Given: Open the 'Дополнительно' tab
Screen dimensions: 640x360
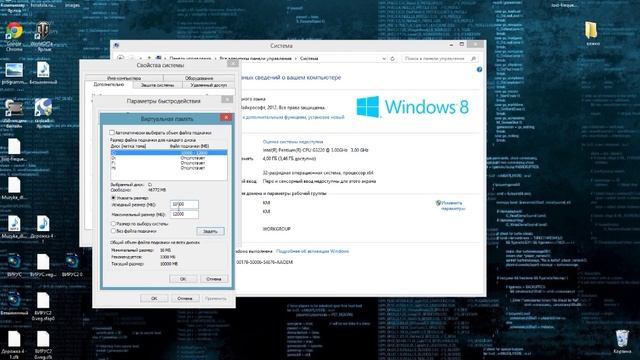Looking at the screenshot, I should [x=109, y=84].
